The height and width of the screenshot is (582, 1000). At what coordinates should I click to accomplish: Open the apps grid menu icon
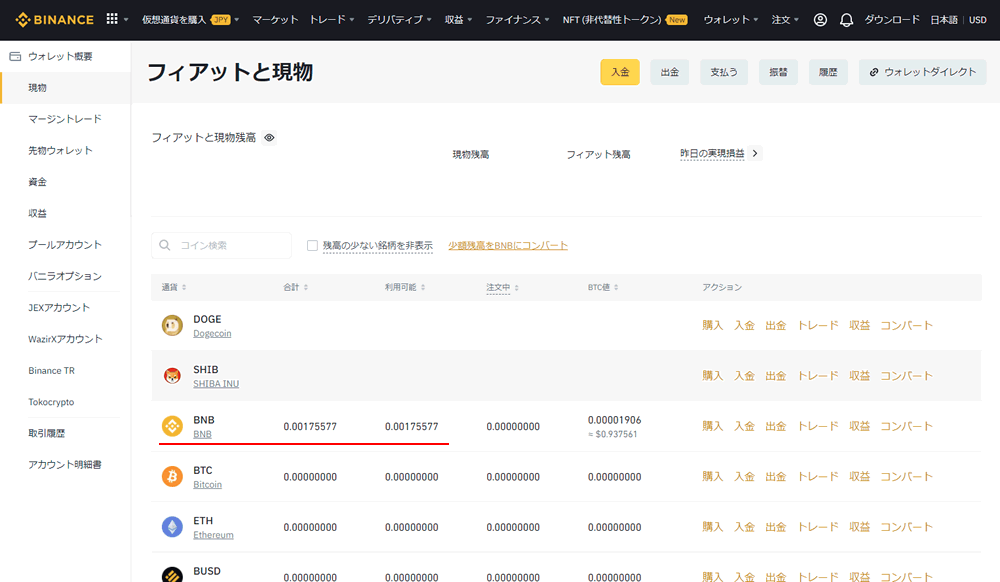coord(112,19)
